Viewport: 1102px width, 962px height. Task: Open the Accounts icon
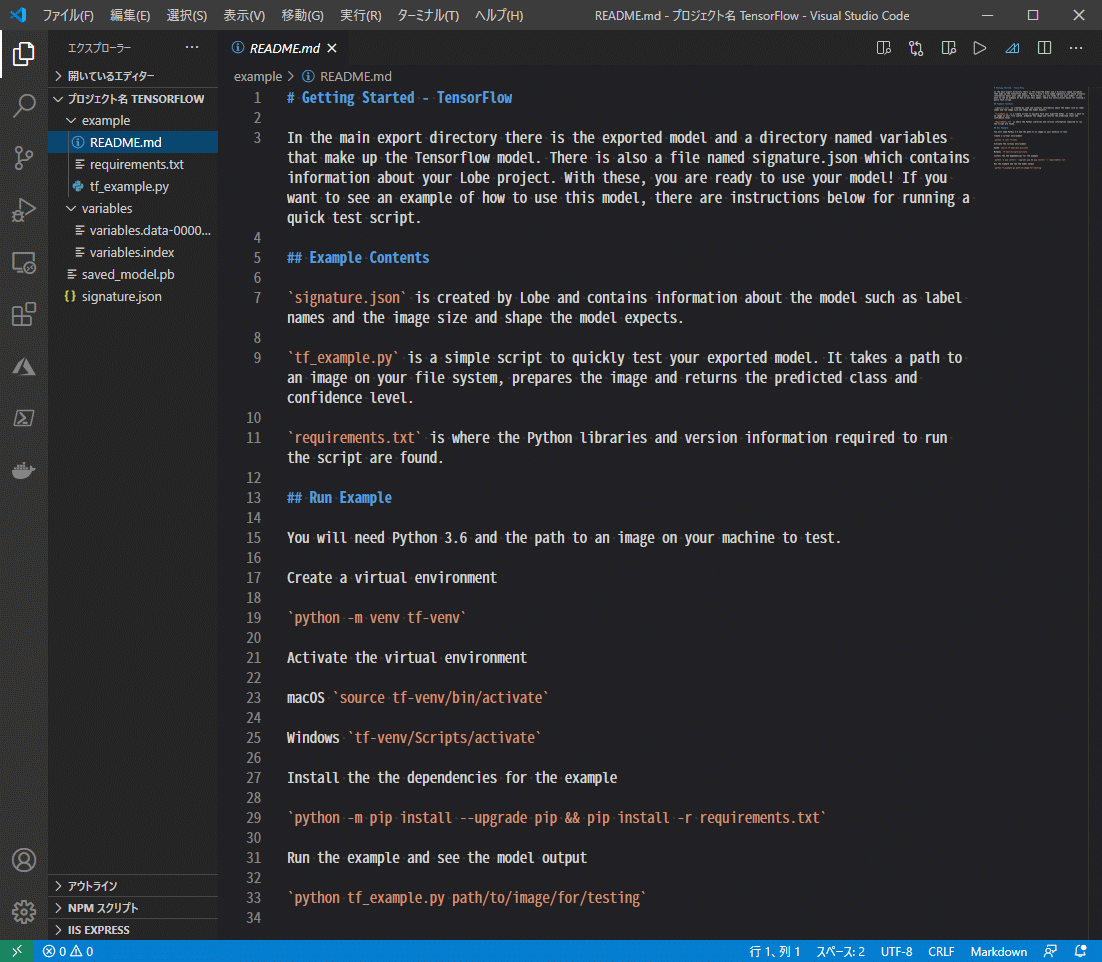point(24,860)
